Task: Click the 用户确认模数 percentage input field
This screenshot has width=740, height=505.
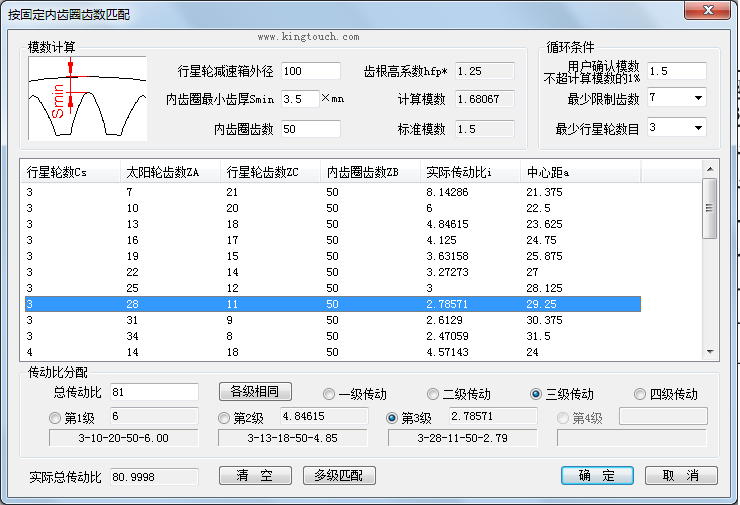Action: pos(677,71)
